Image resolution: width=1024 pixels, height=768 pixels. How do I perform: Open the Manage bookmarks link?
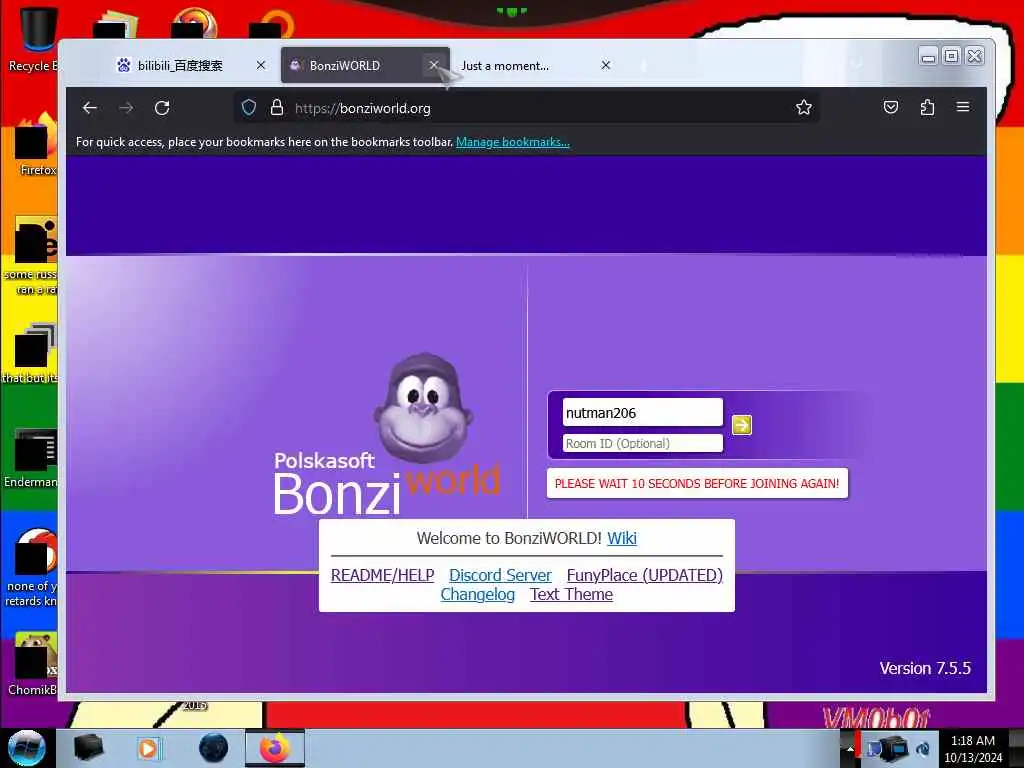tap(513, 142)
